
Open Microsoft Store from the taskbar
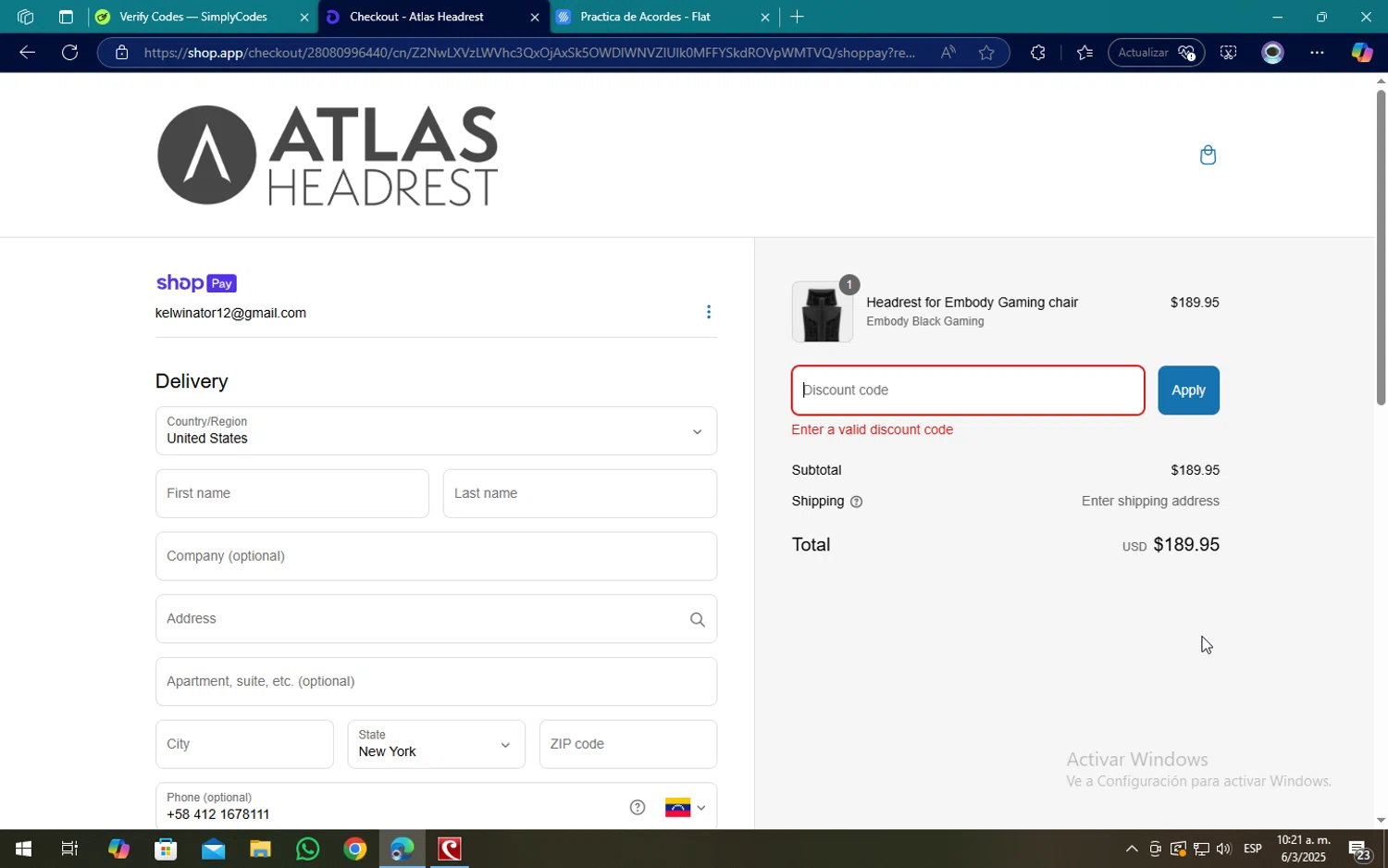(166, 849)
